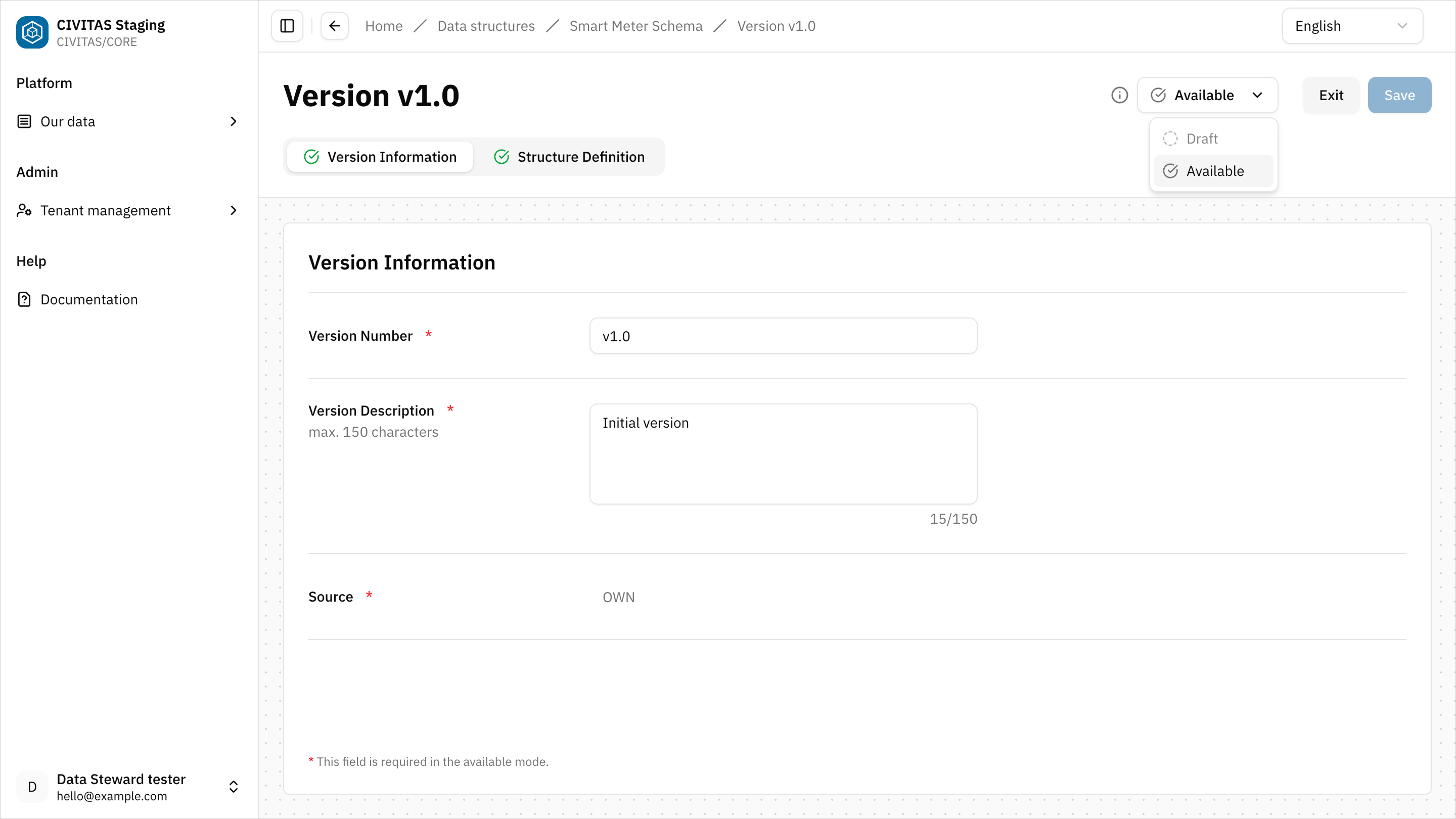Open Documentation via the help icon
1456x819 pixels.
coord(24,299)
